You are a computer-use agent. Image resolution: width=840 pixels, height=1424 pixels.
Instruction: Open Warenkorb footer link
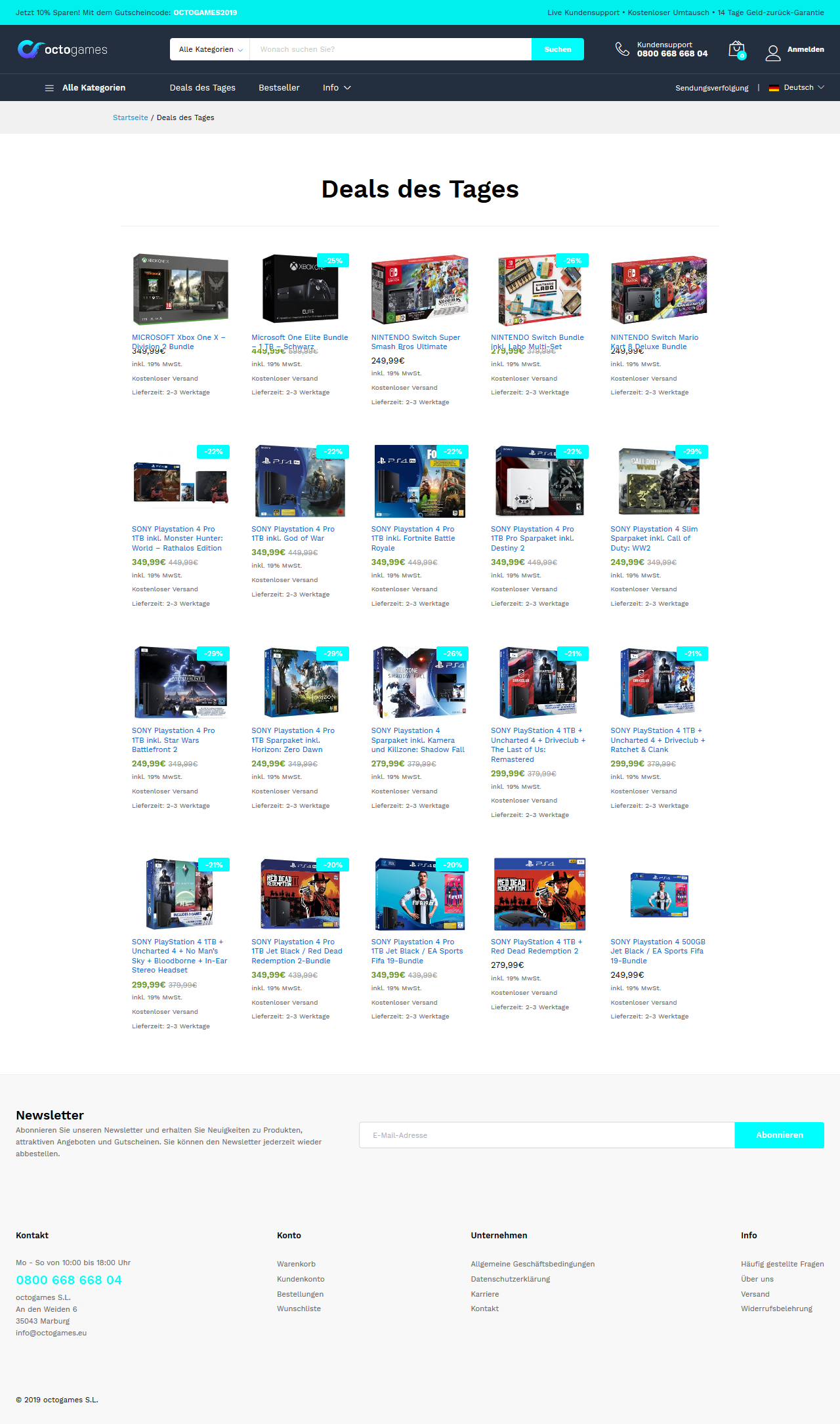(x=296, y=1264)
